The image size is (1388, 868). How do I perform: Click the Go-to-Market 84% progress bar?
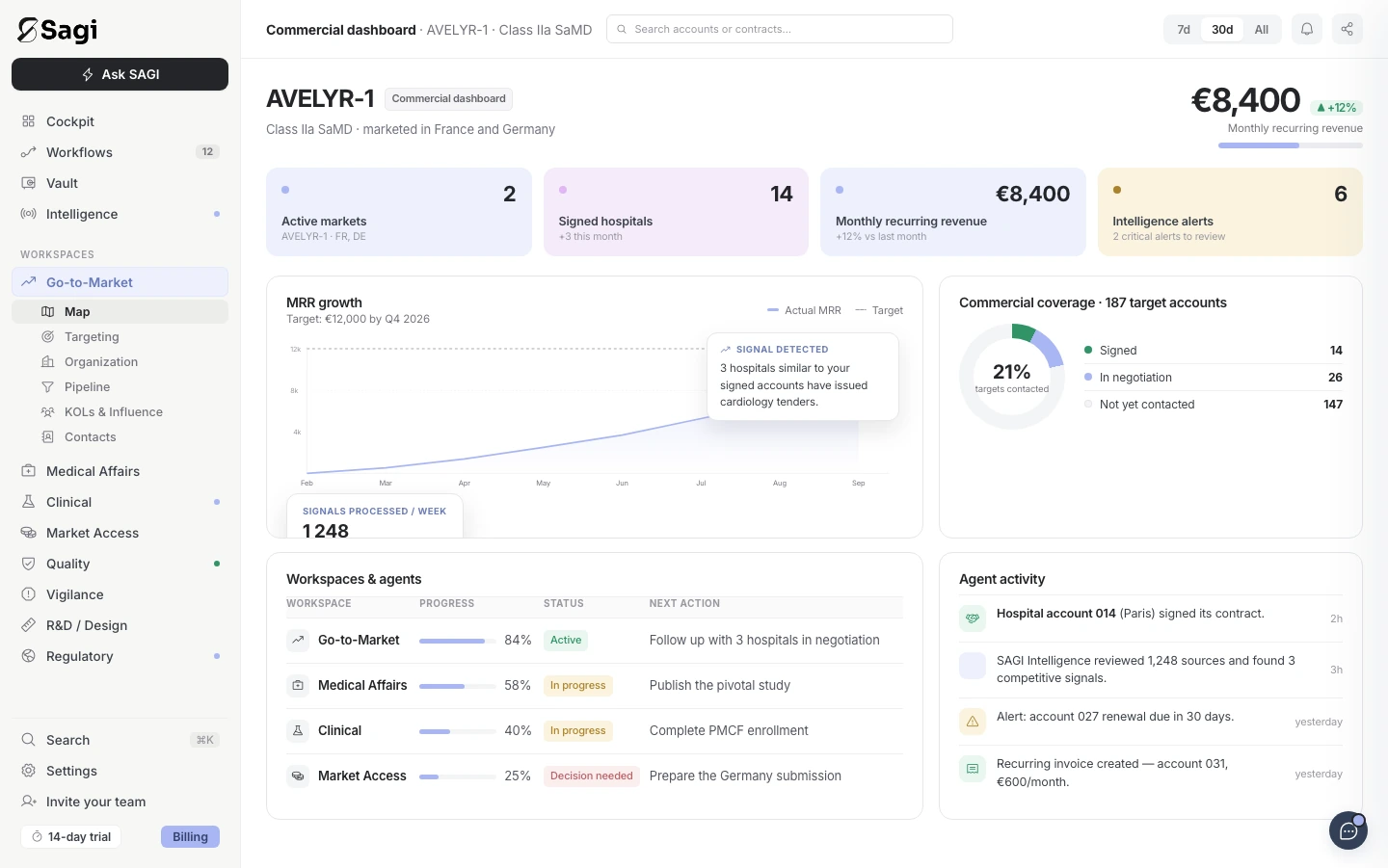click(x=458, y=641)
